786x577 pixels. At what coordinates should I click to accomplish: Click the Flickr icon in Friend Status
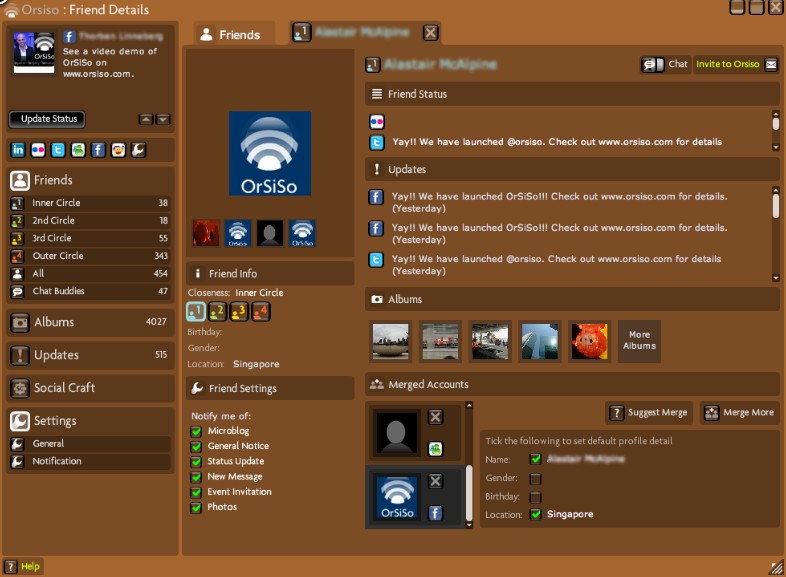coord(377,122)
